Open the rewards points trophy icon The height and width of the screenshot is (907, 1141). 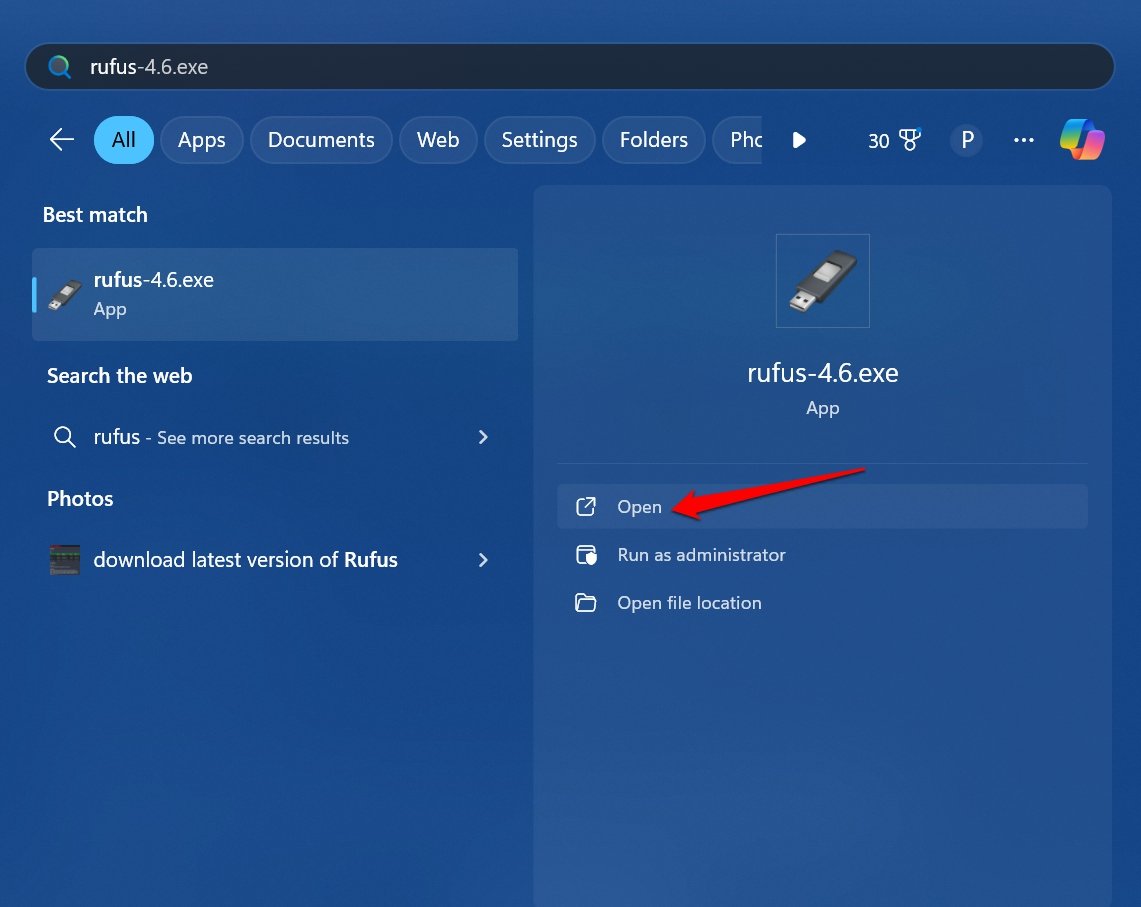pos(910,140)
